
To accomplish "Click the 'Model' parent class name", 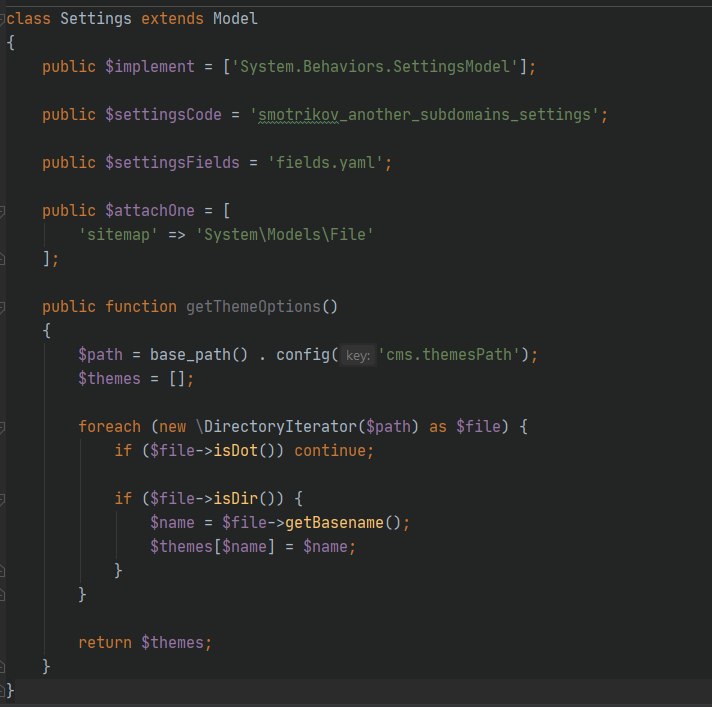I will (x=235, y=19).
